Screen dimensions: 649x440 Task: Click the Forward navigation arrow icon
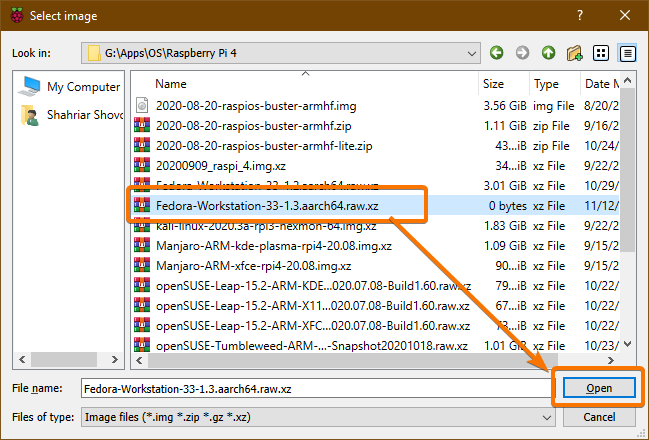click(x=522, y=53)
